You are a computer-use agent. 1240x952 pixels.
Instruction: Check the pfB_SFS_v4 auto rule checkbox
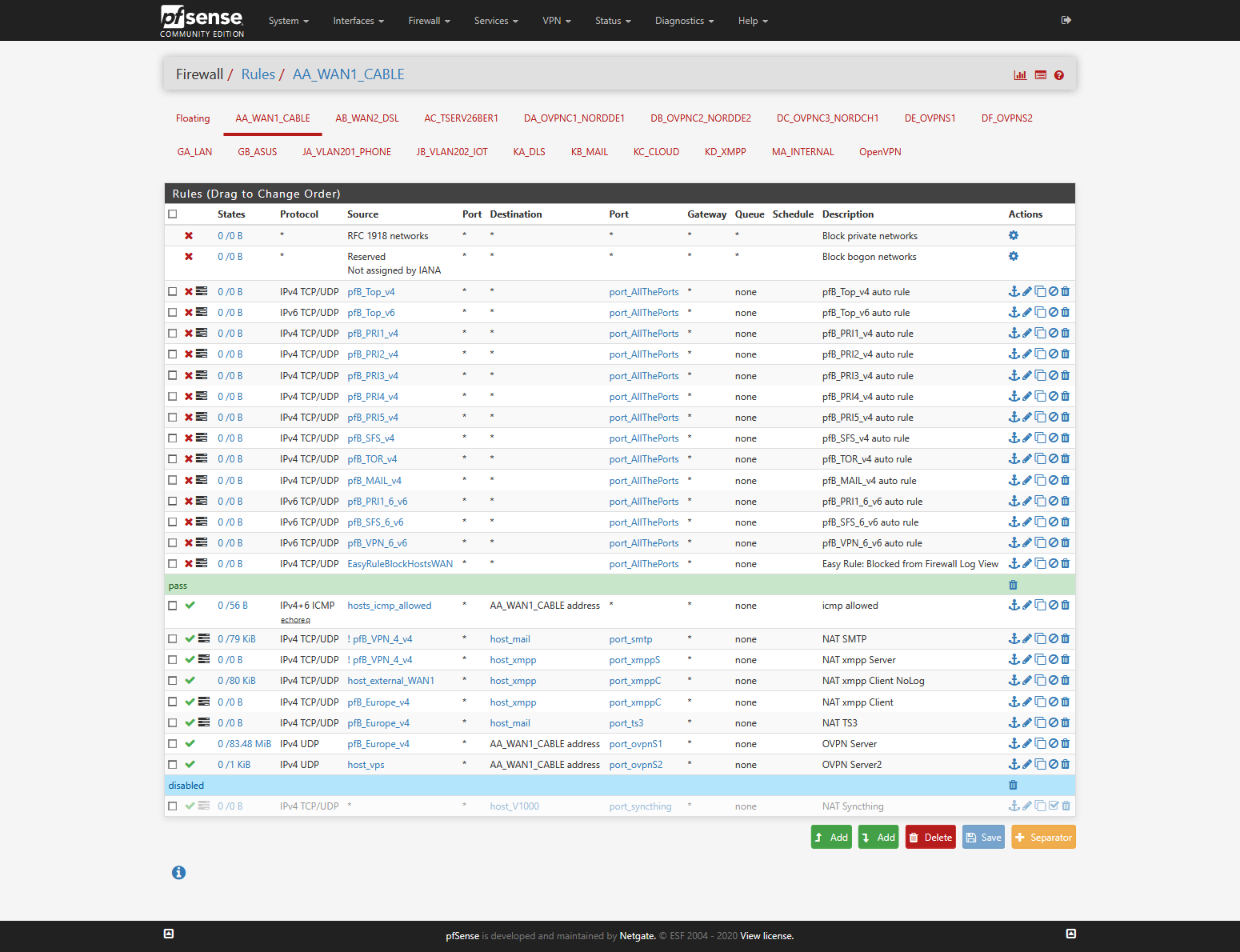tap(172, 438)
